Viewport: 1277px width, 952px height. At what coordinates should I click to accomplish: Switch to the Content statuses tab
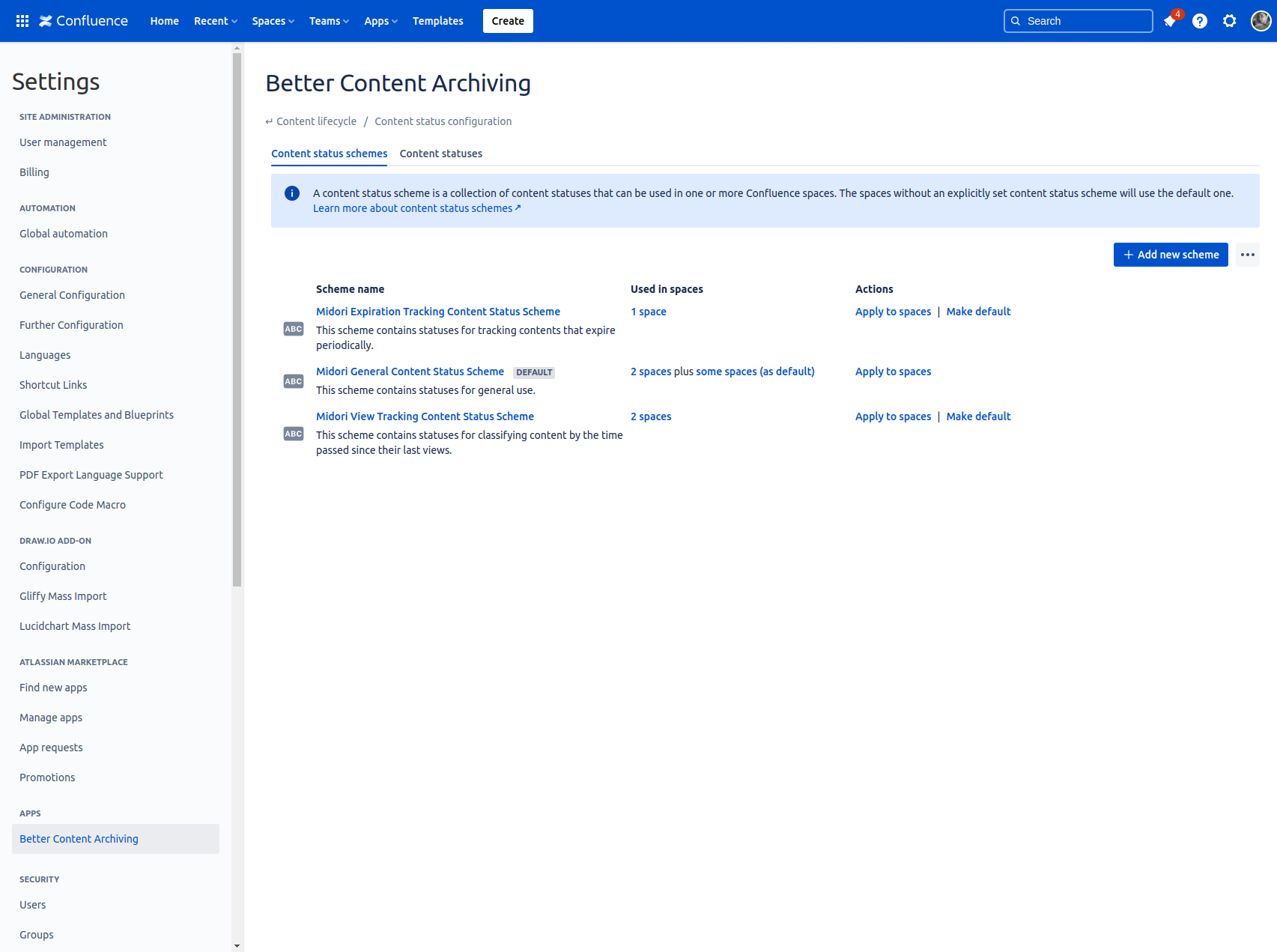[x=440, y=154]
